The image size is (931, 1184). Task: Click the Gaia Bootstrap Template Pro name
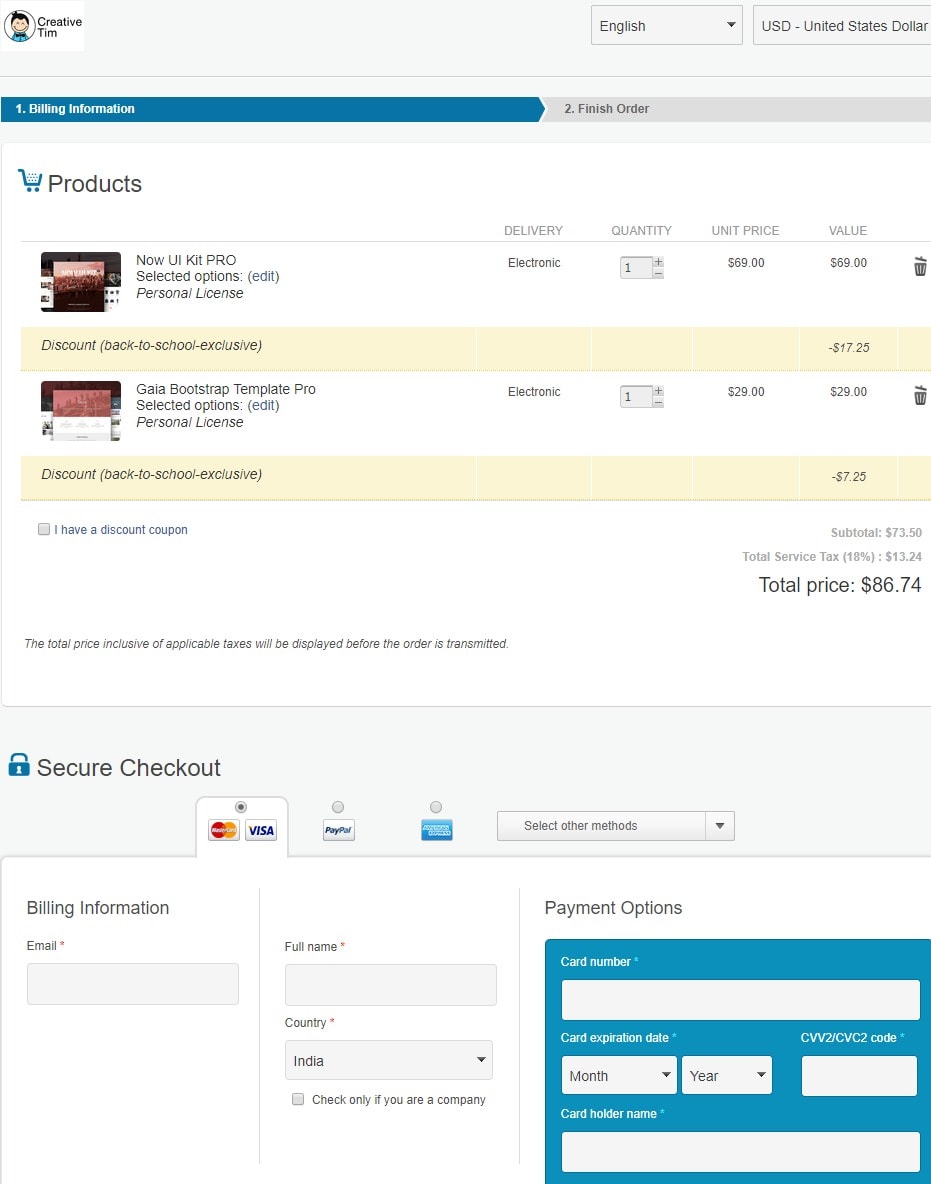coord(226,389)
